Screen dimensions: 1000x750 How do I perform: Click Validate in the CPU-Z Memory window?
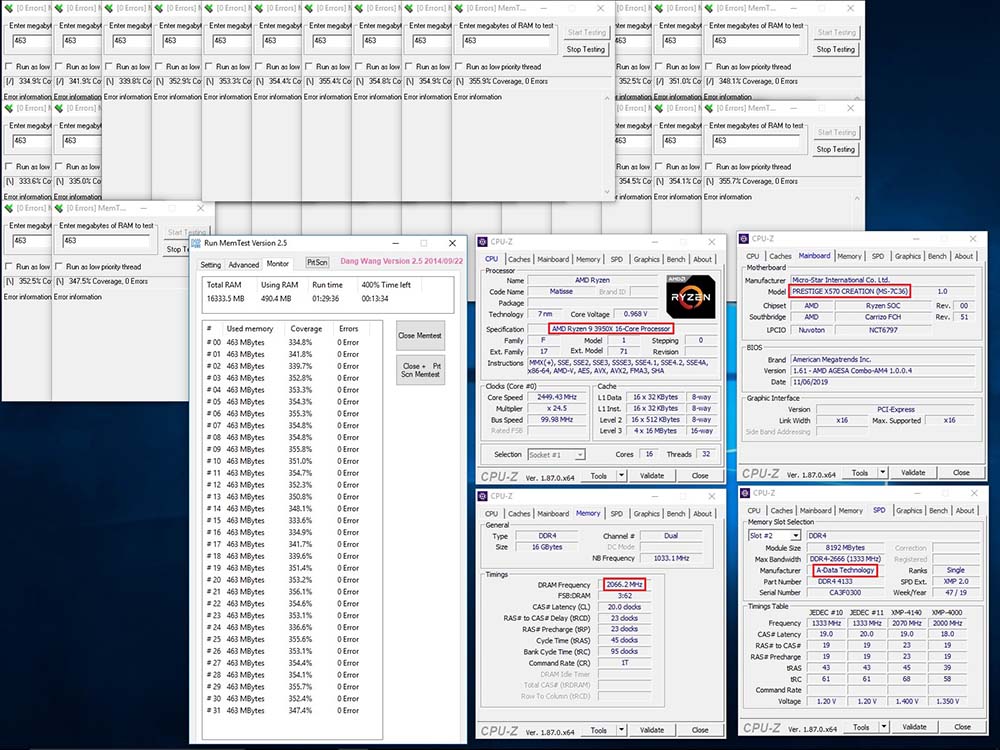point(651,730)
